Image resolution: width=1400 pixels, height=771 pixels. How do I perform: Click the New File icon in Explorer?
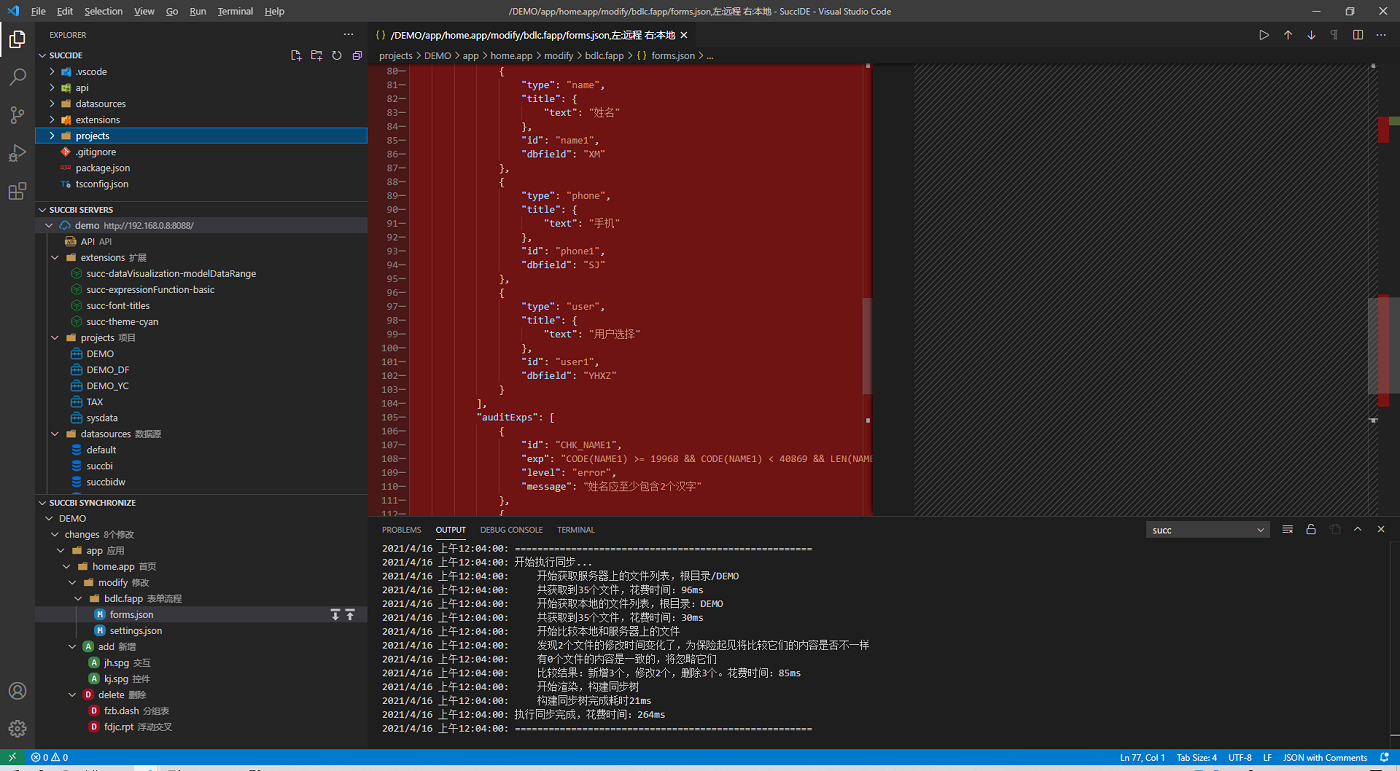296,56
